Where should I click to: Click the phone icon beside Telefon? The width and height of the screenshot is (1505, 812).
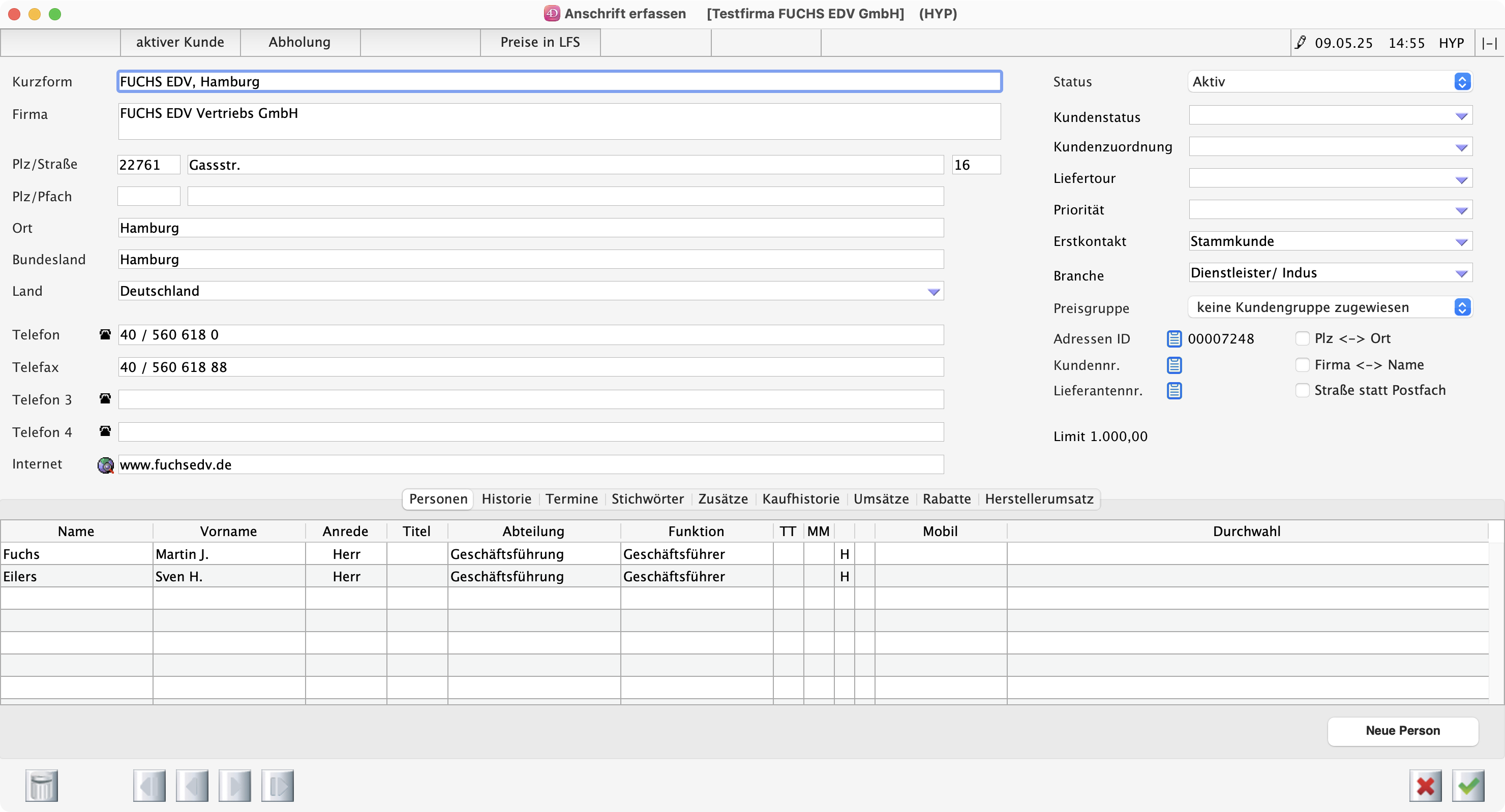click(105, 334)
